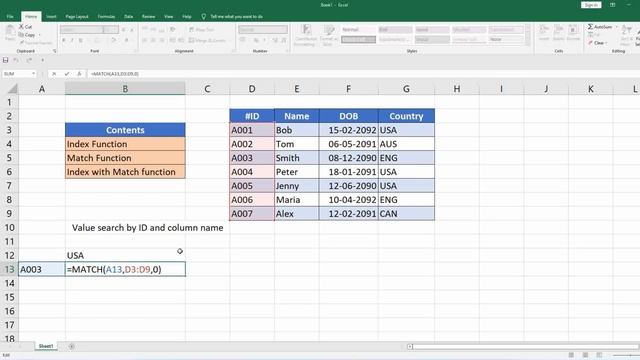Toggle Bold formatting
This screenshot has width=640, height=360.
[64, 40]
